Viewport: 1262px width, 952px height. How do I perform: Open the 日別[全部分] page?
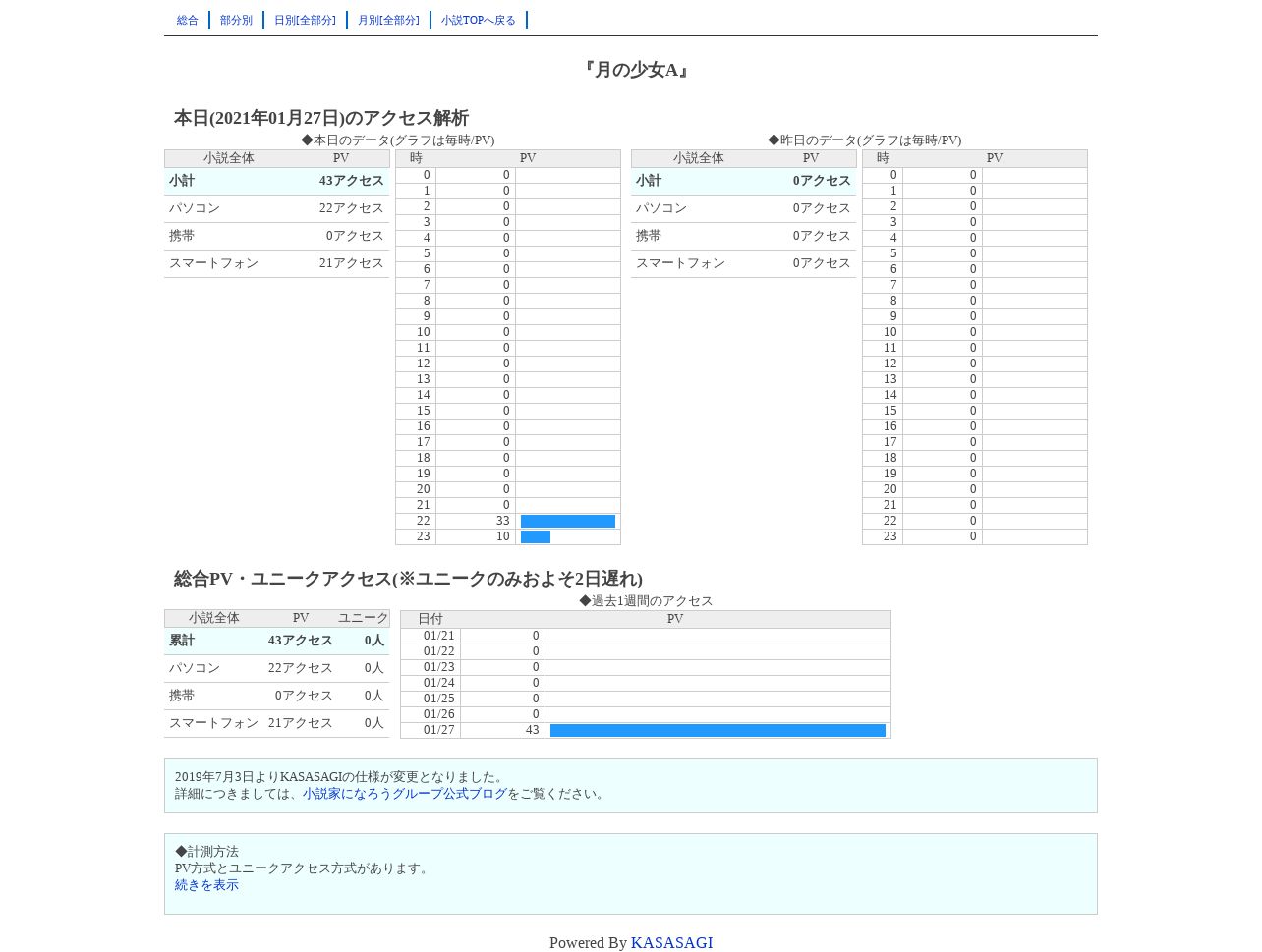pos(305,20)
